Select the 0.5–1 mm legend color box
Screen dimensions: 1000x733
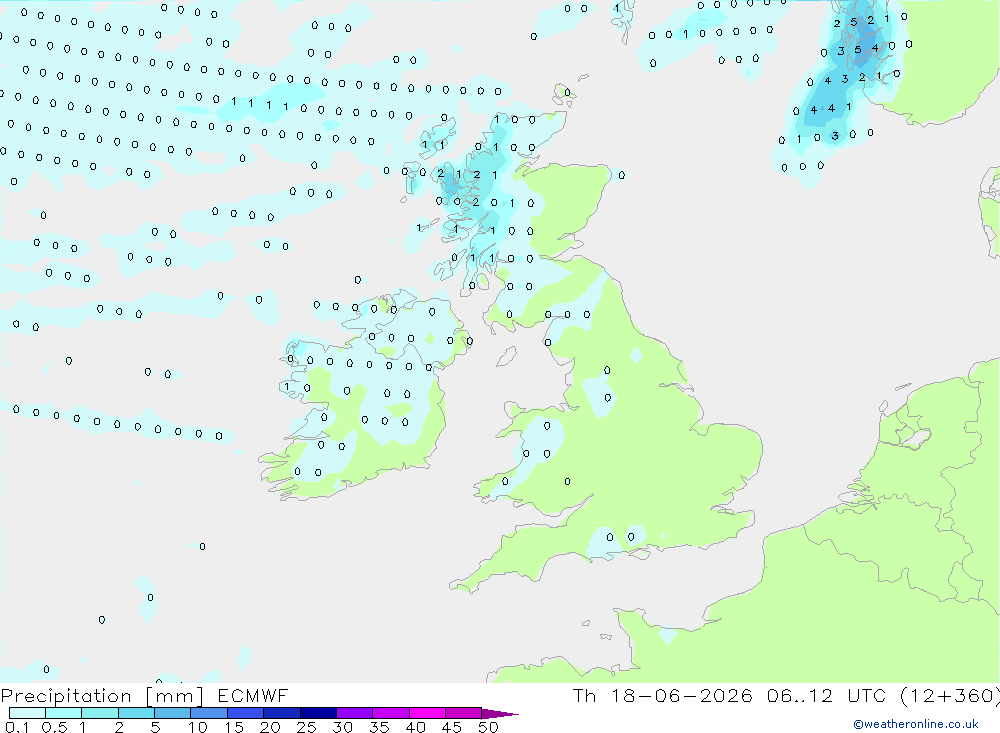point(64,713)
